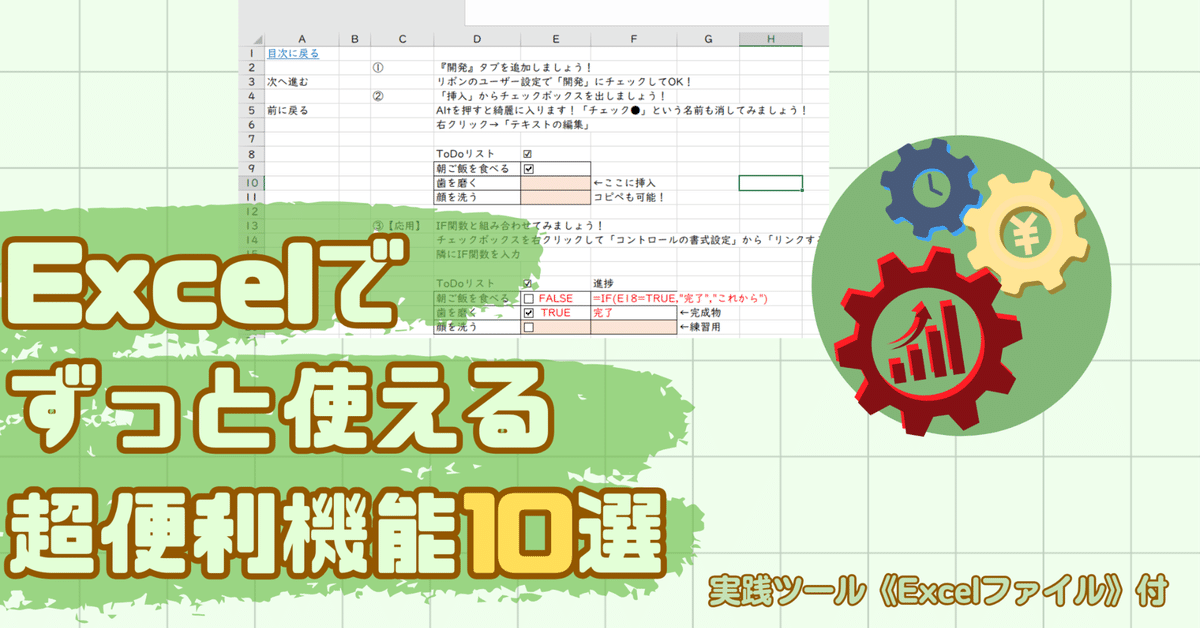This screenshot has height=628, width=1200.
Task: Click check mark next to first ToDoリスト header
Action: pyautogui.click(x=528, y=154)
